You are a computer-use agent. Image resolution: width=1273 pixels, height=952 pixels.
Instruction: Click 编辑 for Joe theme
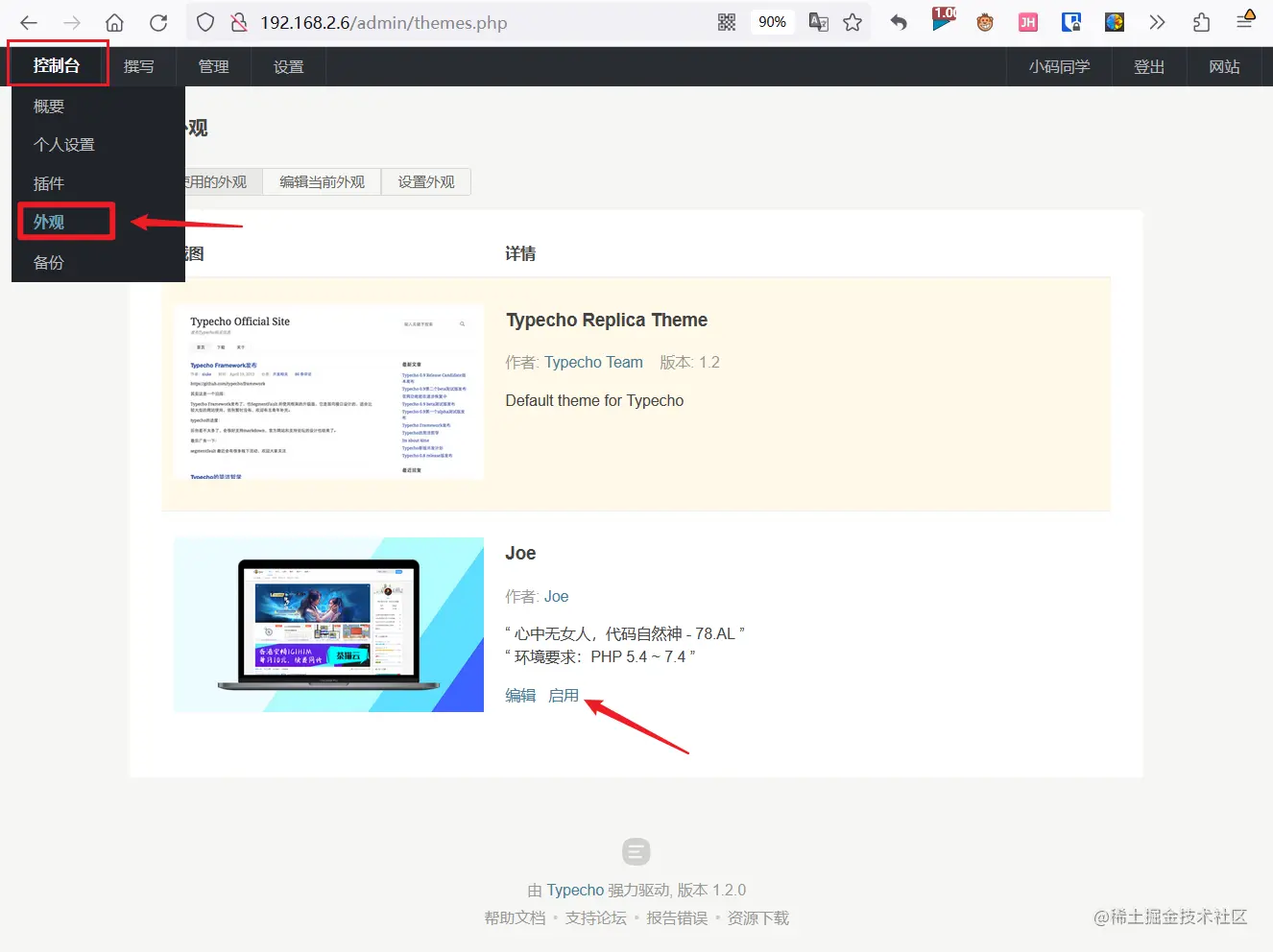tap(520, 695)
